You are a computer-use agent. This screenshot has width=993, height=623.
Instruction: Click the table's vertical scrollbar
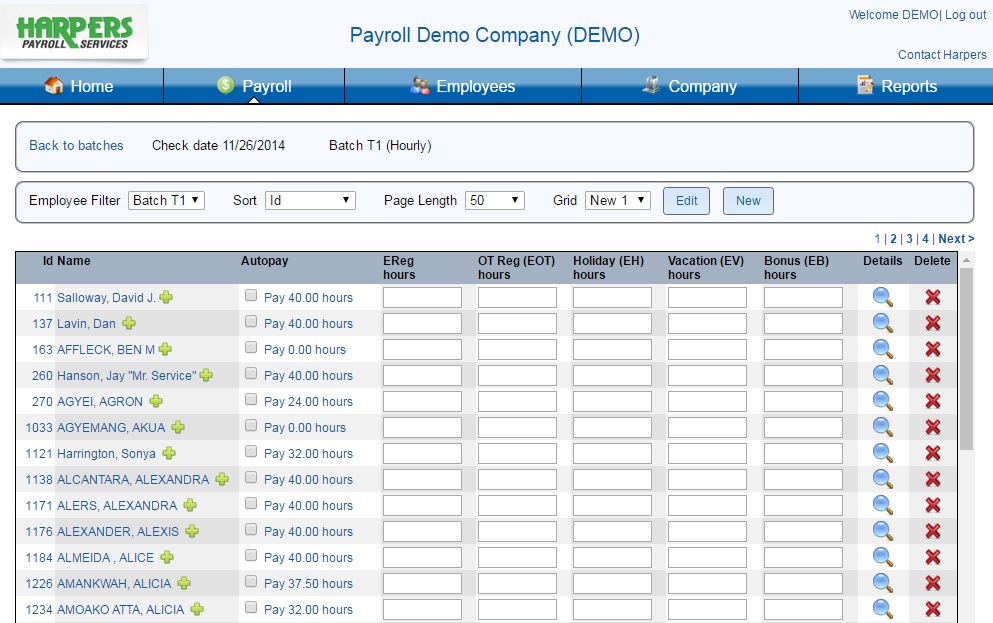tap(966, 360)
